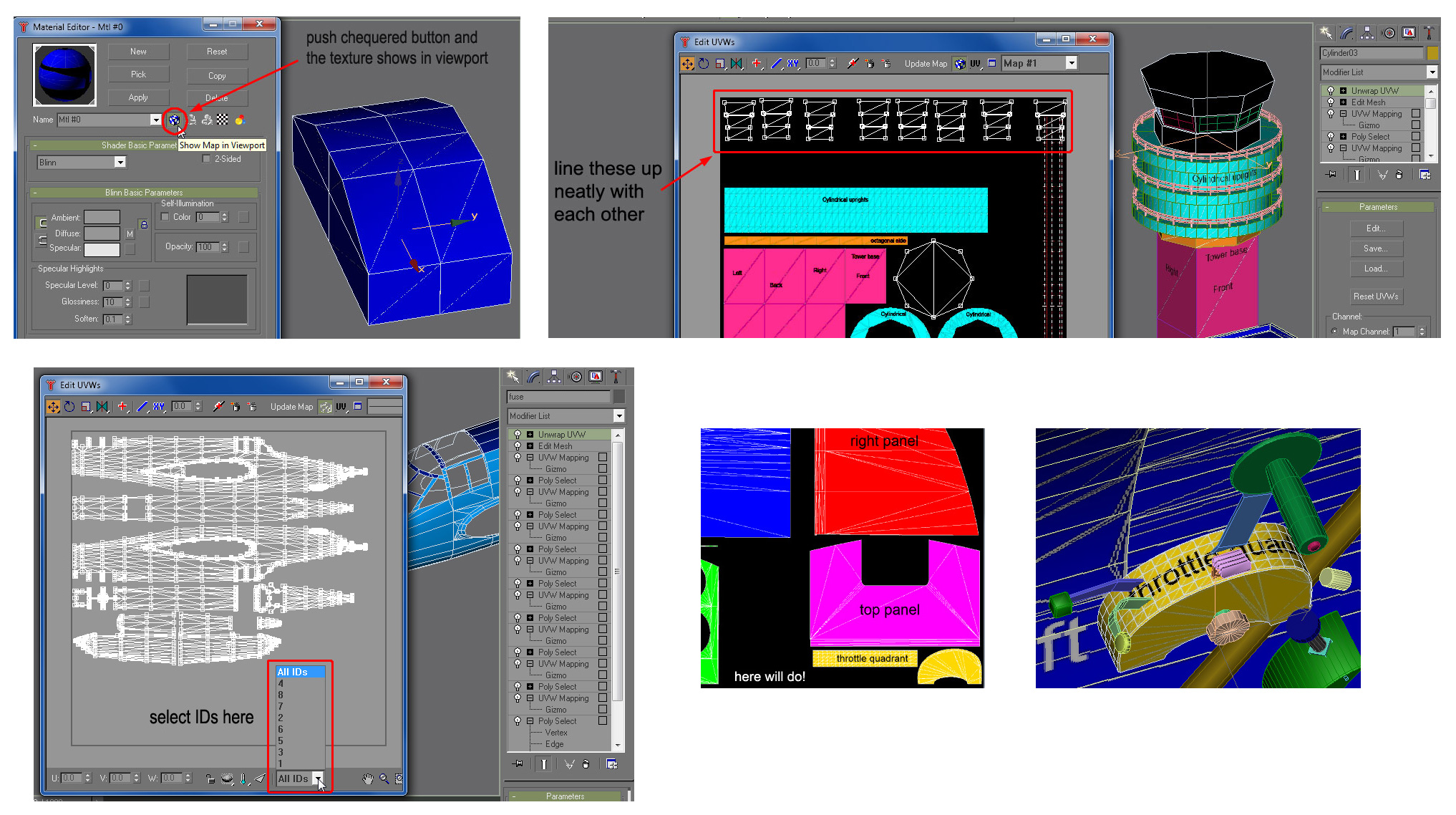Click Show Map in Viewport icon in Material Editor

[174, 120]
